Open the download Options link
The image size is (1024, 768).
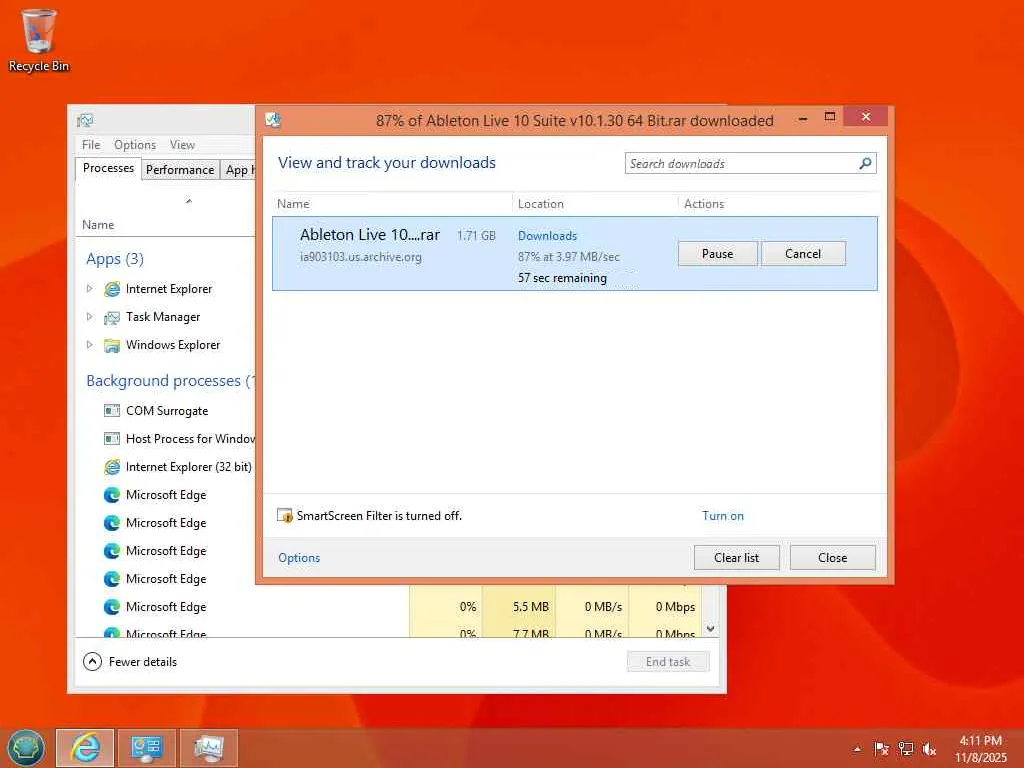click(299, 558)
